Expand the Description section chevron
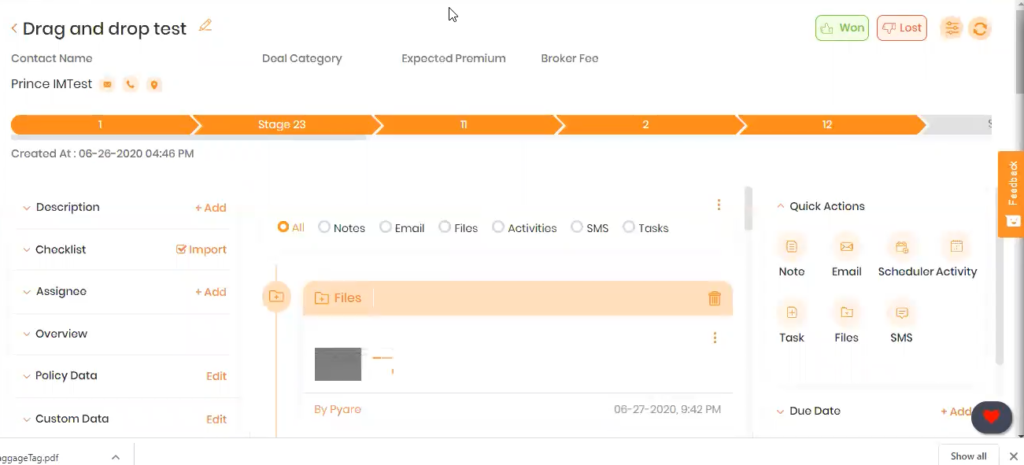 (27, 208)
